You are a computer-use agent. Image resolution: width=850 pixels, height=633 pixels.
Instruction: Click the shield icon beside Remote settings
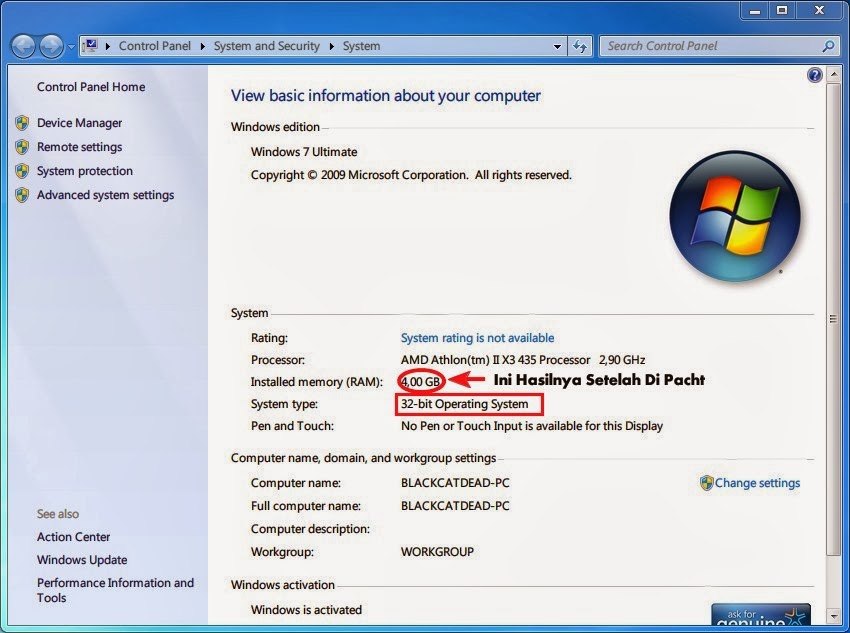pos(22,147)
